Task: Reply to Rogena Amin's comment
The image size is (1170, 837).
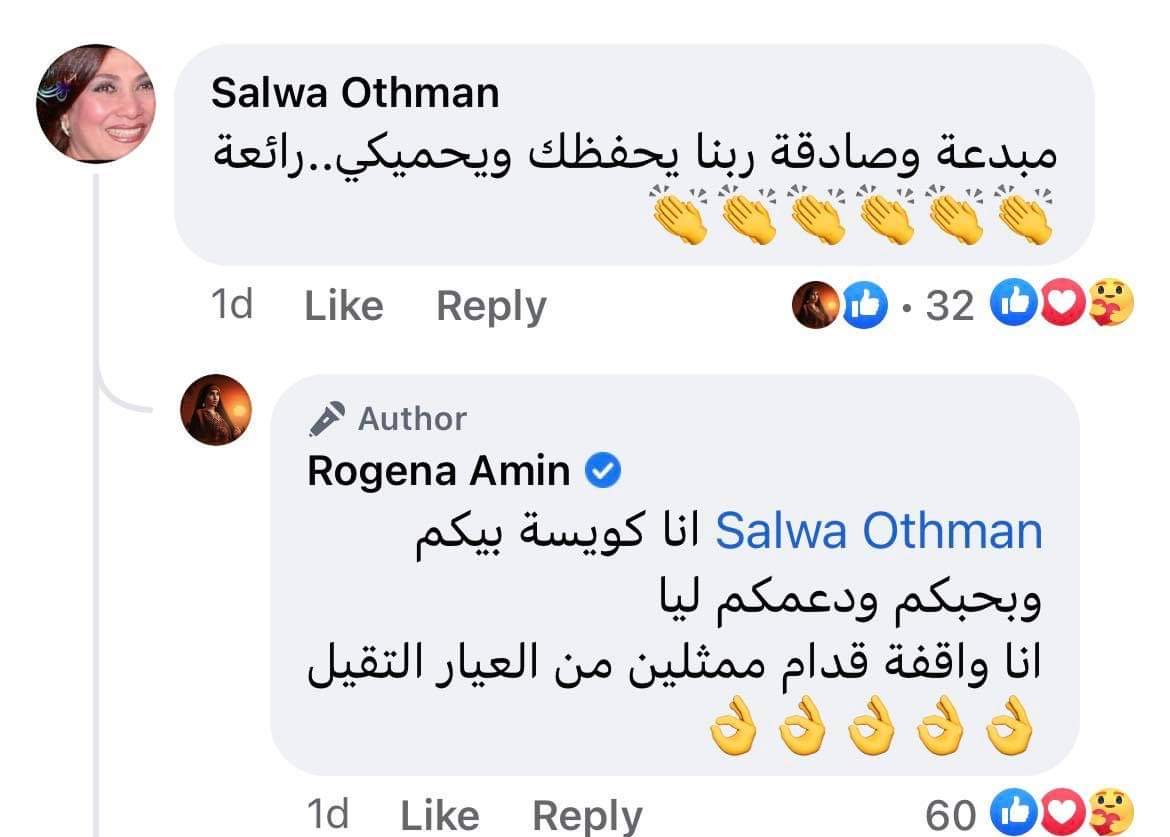Action: point(587,816)
